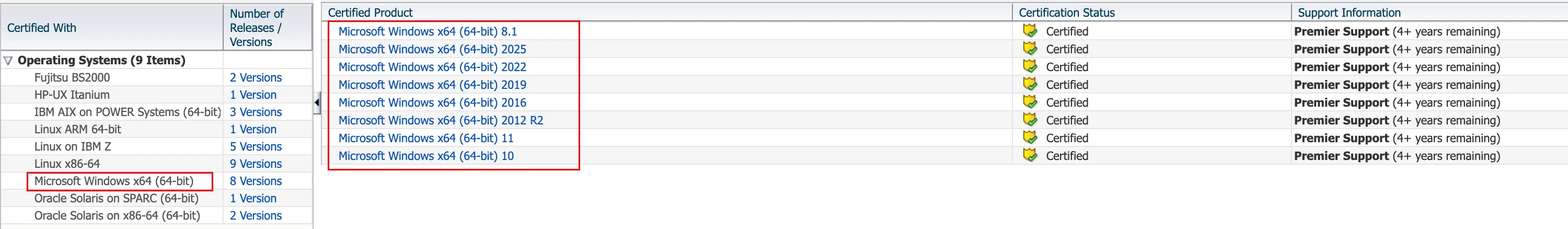The image size is (1568, 229).
Task: Click Support Information column header
Action: [1349, 12]
